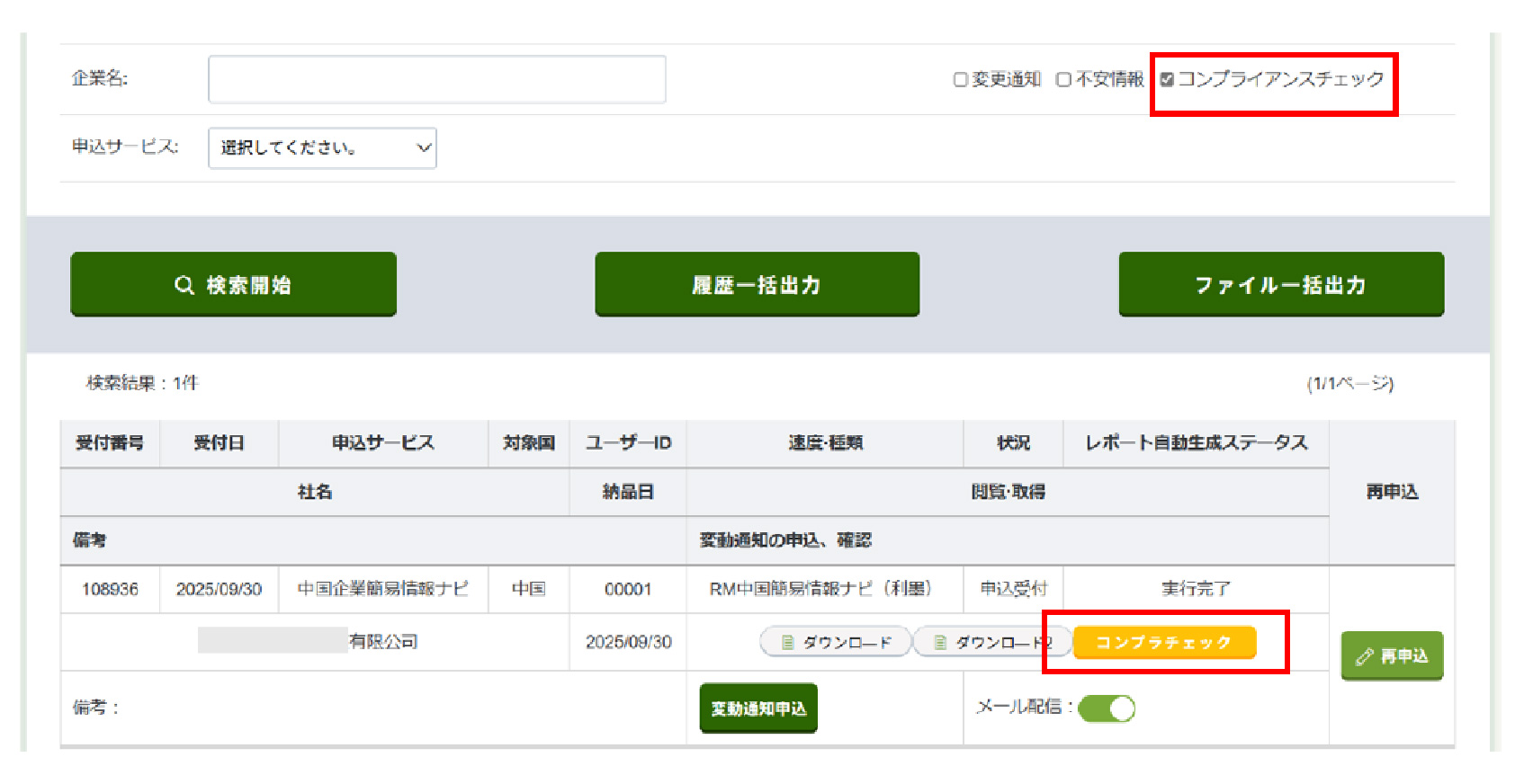1515x784 pixels.
Task: Enable the 変更通知 checkbox
Action: click(x=960, y=80)
